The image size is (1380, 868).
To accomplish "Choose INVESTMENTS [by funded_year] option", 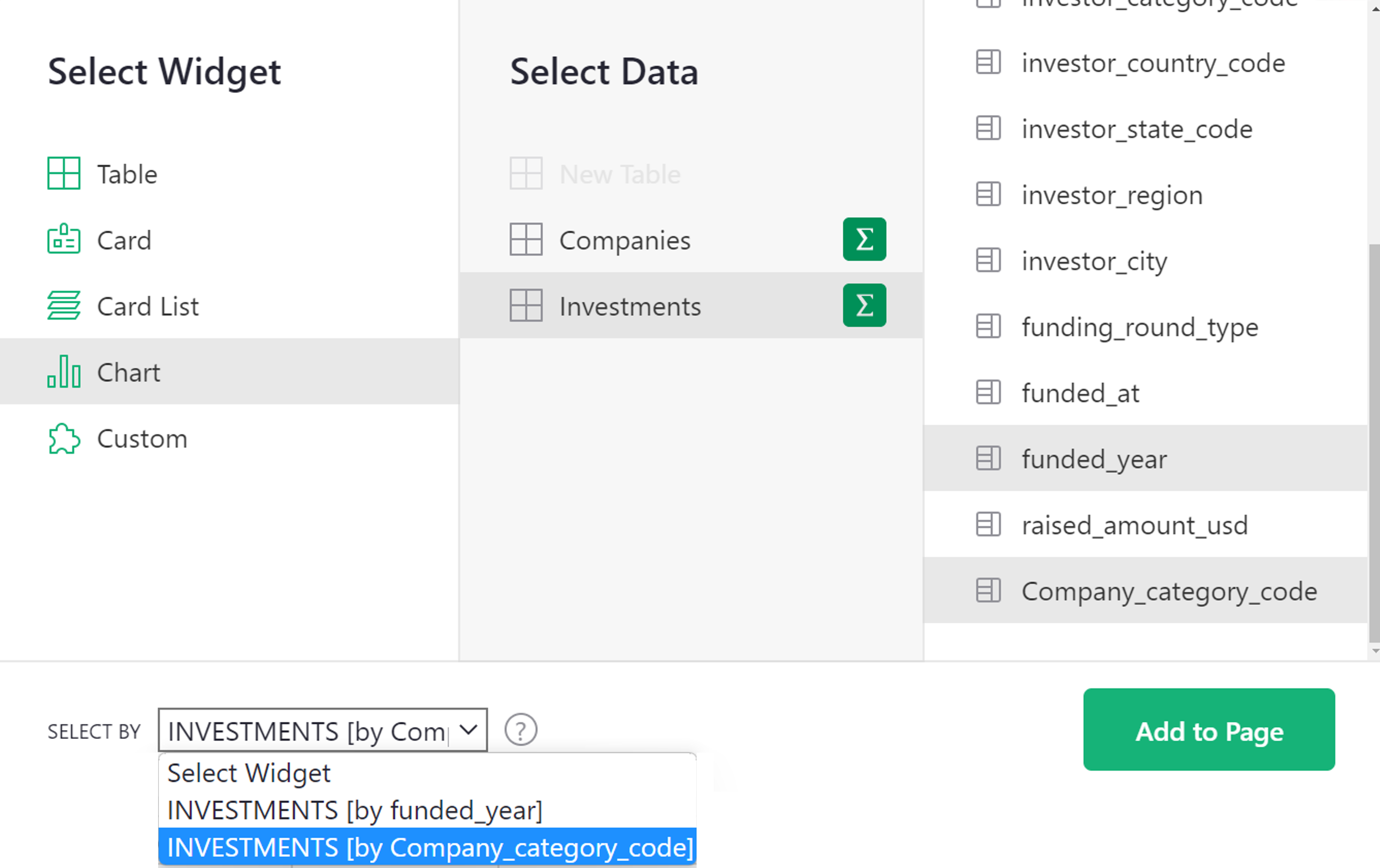I will [355, 810].
